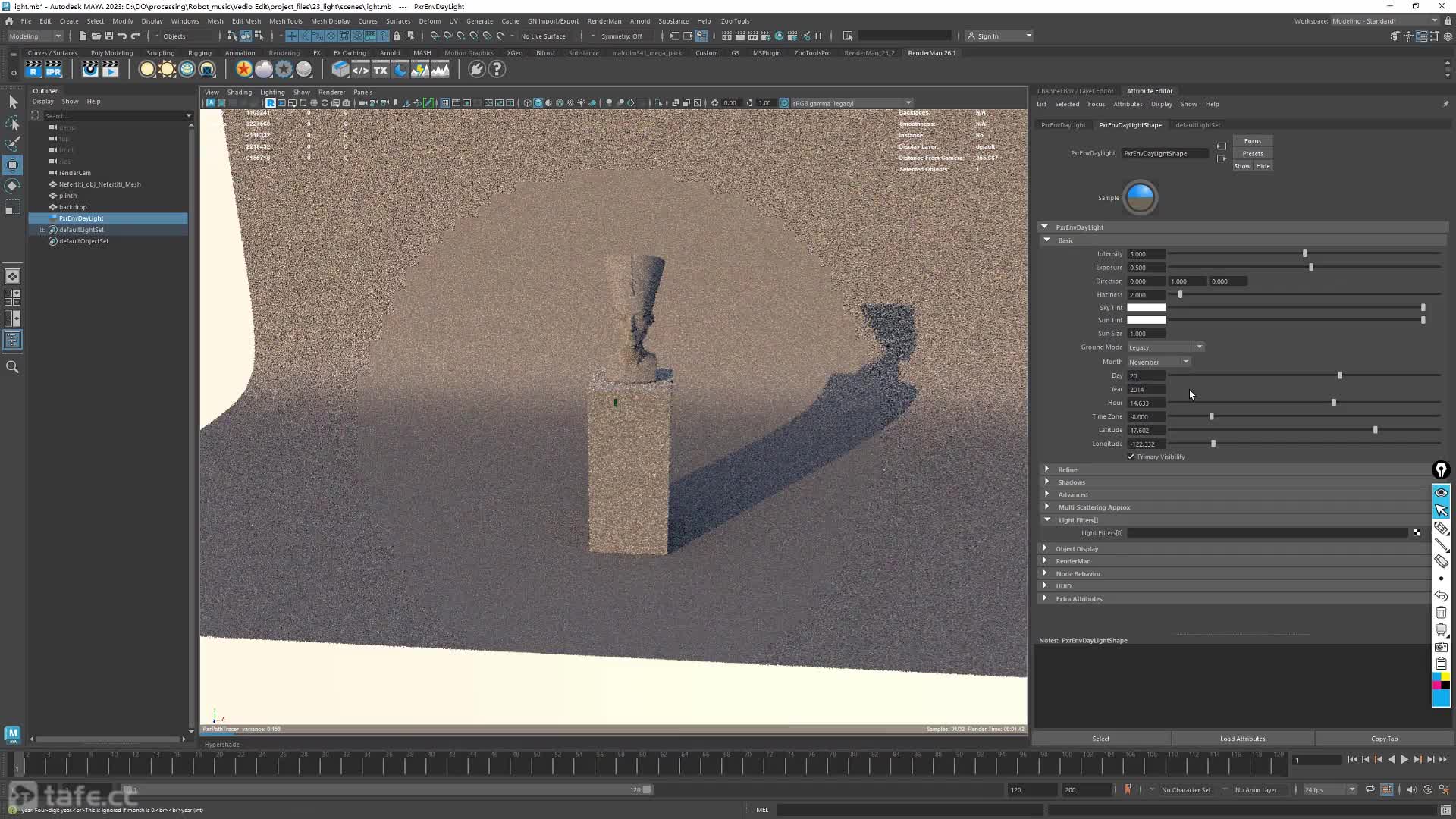Open the 24 fps frame rate dropdown
The width and height of the screenshot is (1456, 819).
(x=1329, y=789)
